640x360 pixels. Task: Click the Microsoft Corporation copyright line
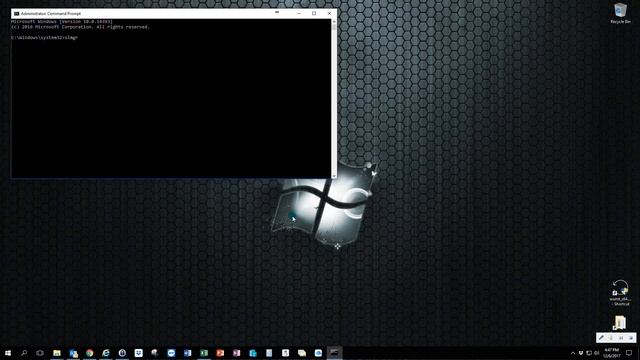point(80,27)
